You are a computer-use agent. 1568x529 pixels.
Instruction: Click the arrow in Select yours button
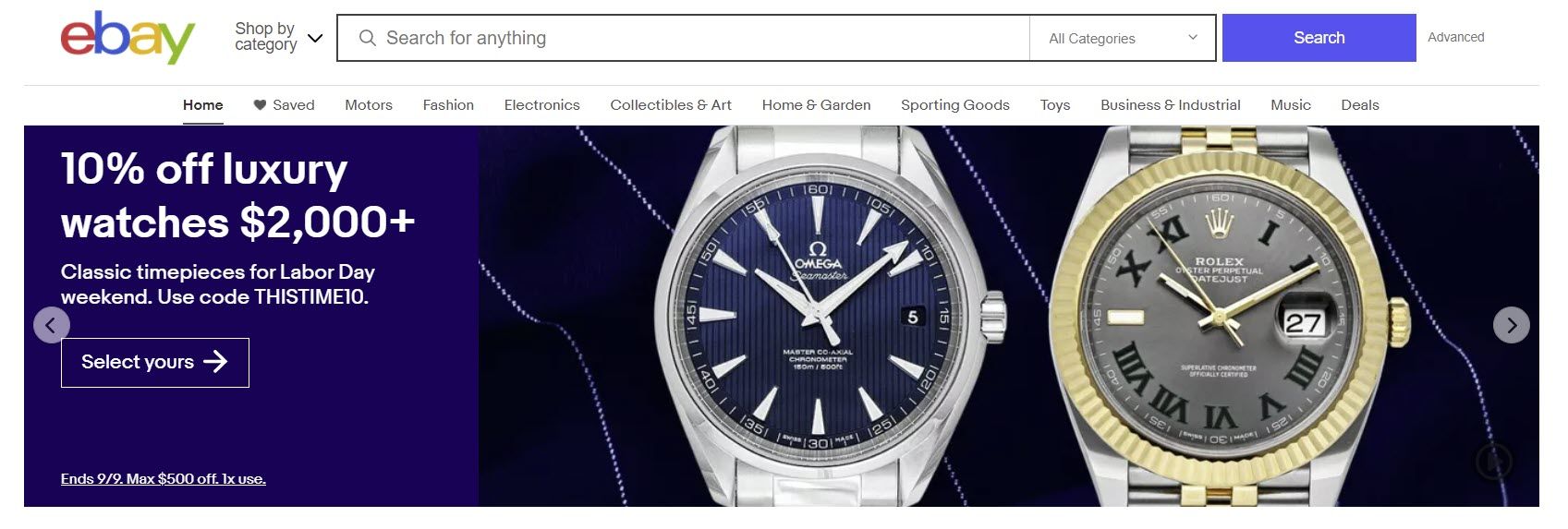pyautogui.click(x=215, y=362)
